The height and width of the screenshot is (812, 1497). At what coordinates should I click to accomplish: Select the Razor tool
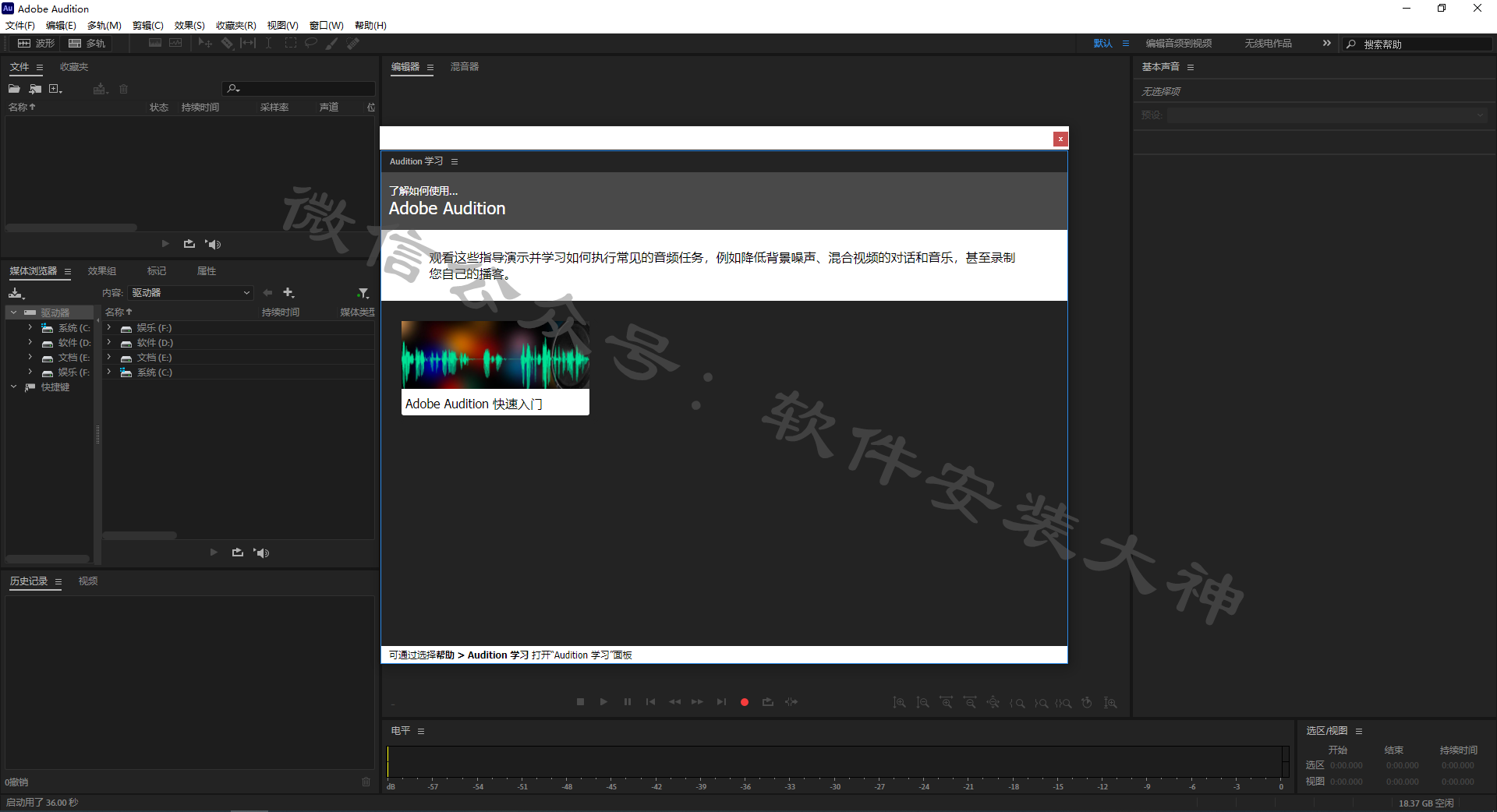click(227, 43)
